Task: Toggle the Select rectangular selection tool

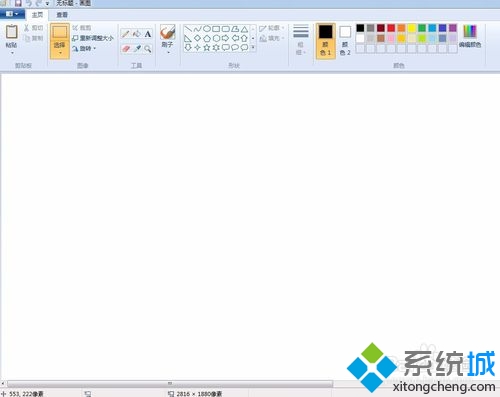Action: [60, 32]
